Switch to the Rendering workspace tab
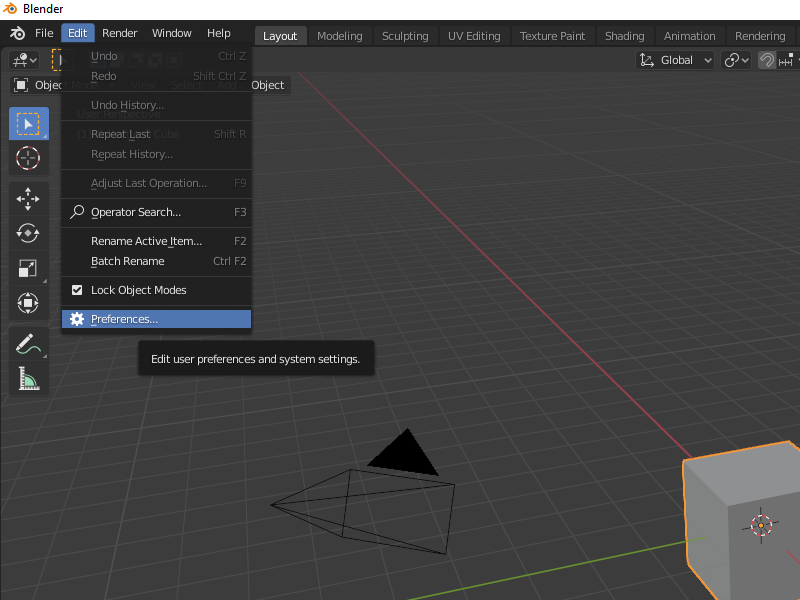This screenshot has height=600, width=800. click(760, 36)
